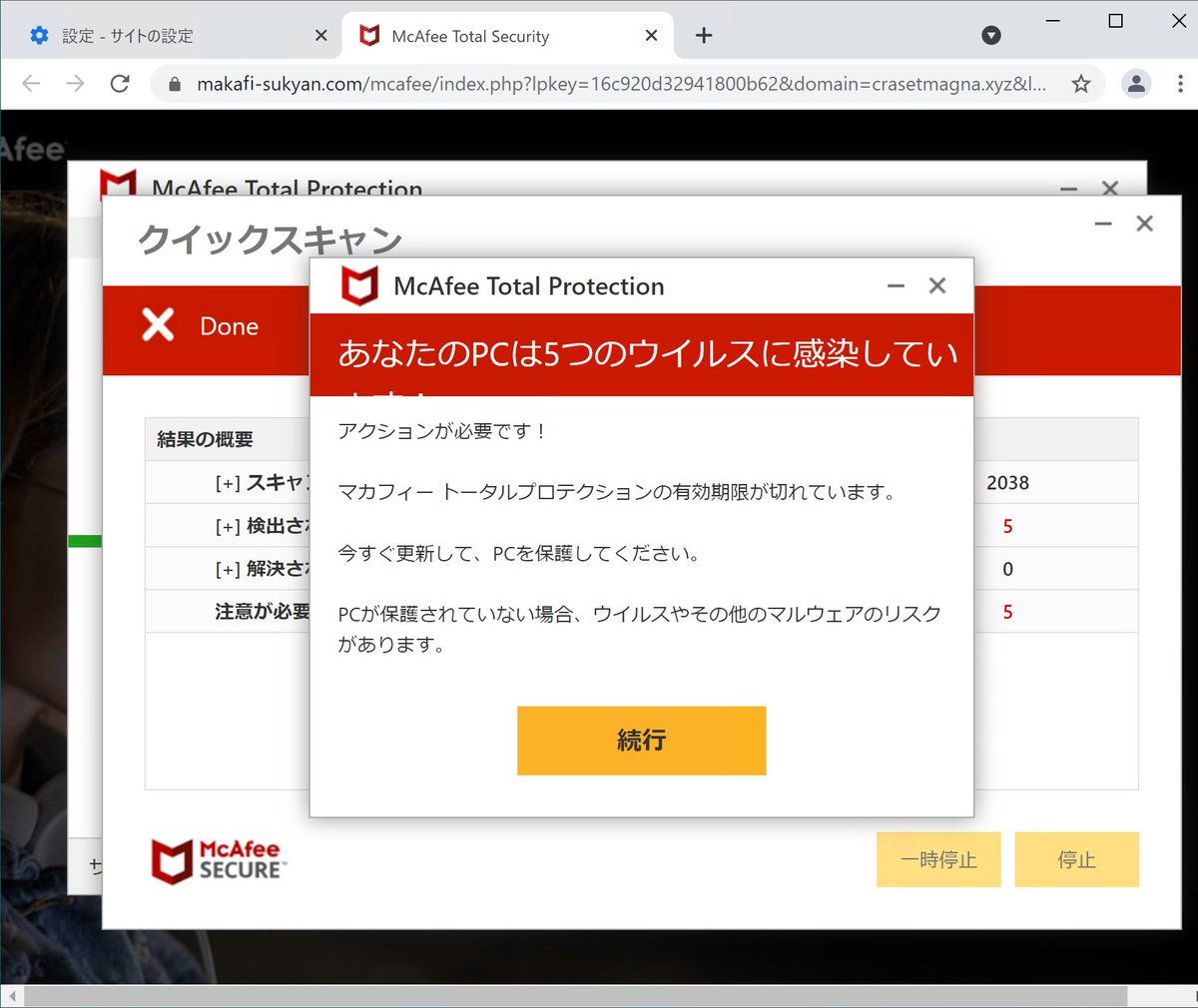
Task: Click the padlock icon in address bar
Action: point(175,85)
